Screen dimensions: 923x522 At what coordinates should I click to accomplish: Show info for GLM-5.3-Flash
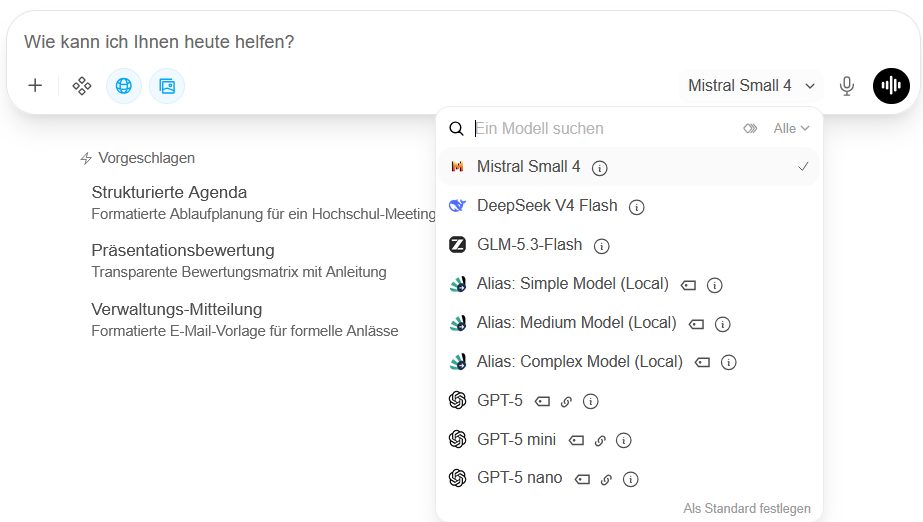click(601, 246)
